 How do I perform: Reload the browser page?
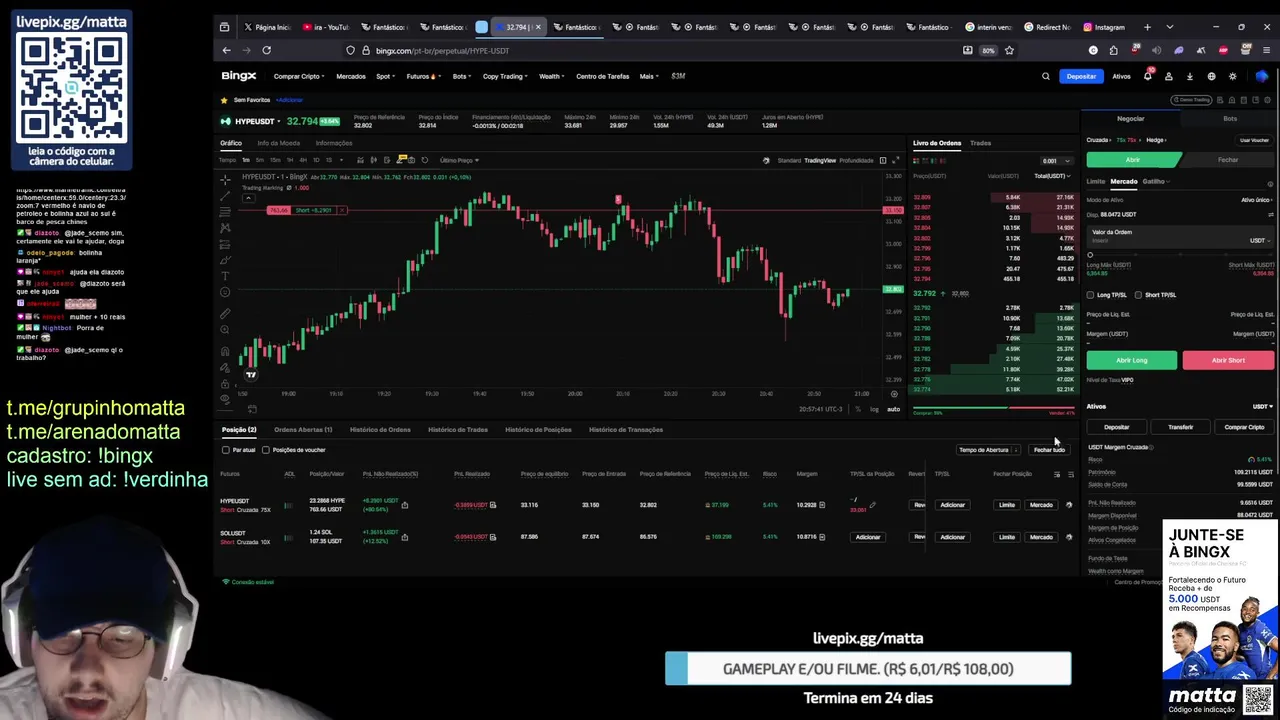(x=266, y=50)
